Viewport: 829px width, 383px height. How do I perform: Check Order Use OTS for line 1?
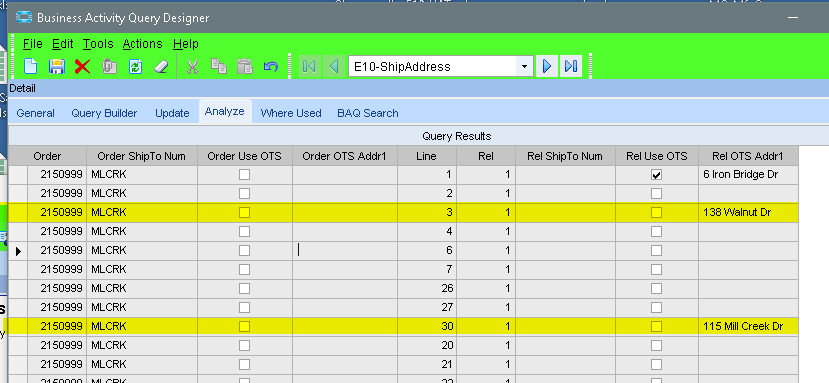tap(244, 175)
